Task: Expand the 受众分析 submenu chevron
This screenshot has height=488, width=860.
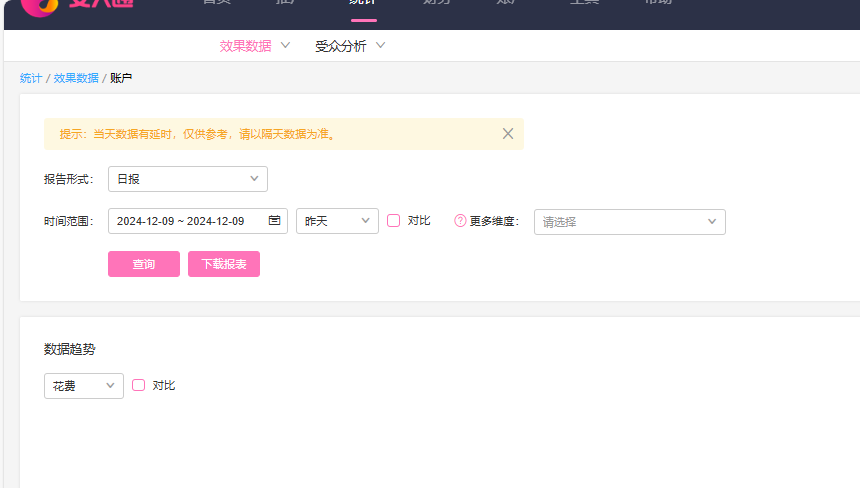Action: 380,46
